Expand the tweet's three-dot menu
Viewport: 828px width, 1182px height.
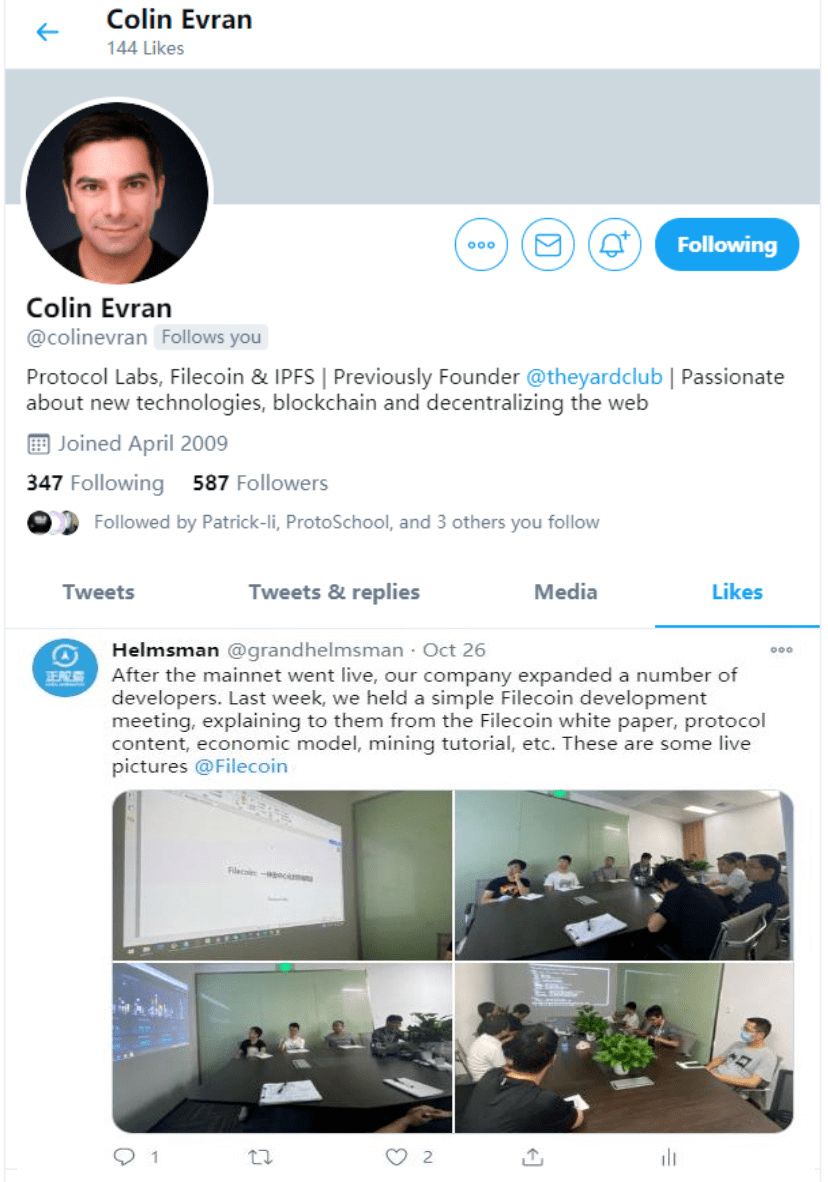pyautogui.click(x=781, y=649)
